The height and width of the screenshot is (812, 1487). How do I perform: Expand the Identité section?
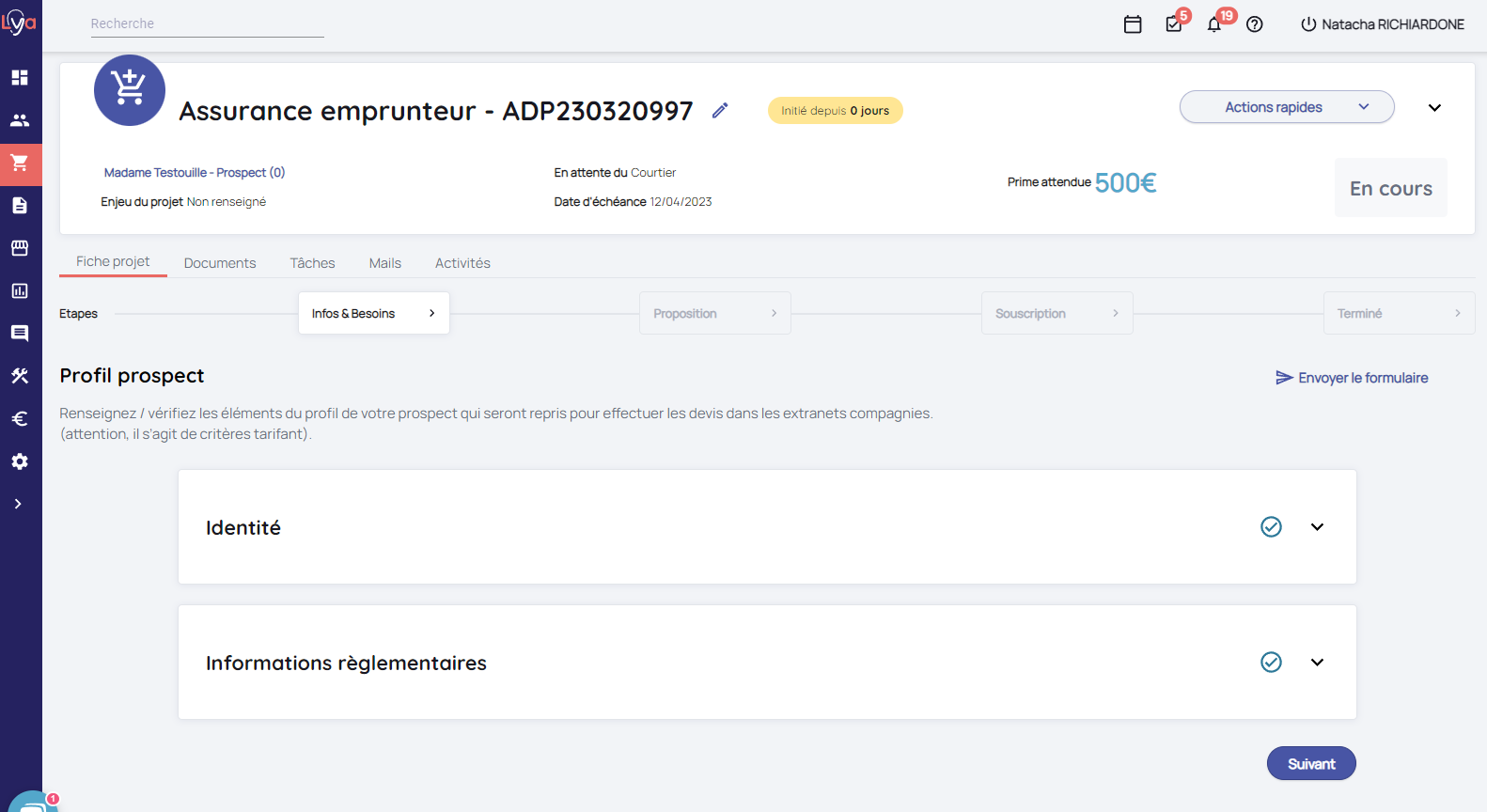click(x=1317, y=527)
